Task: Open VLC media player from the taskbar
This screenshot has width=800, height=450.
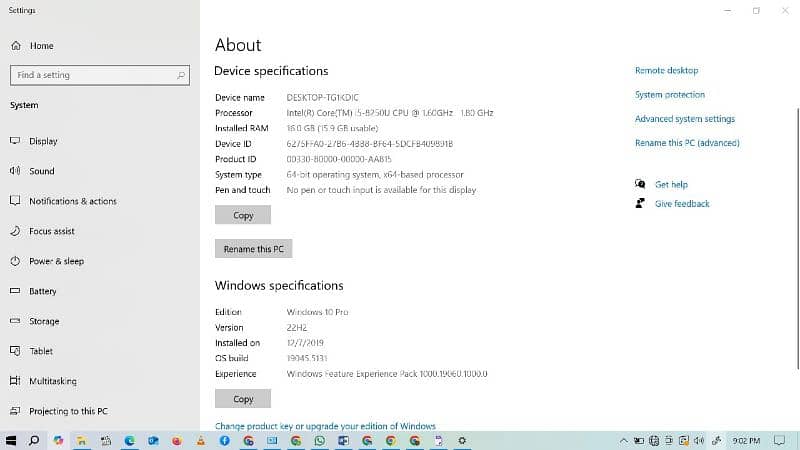Action: tap(201, 440)
